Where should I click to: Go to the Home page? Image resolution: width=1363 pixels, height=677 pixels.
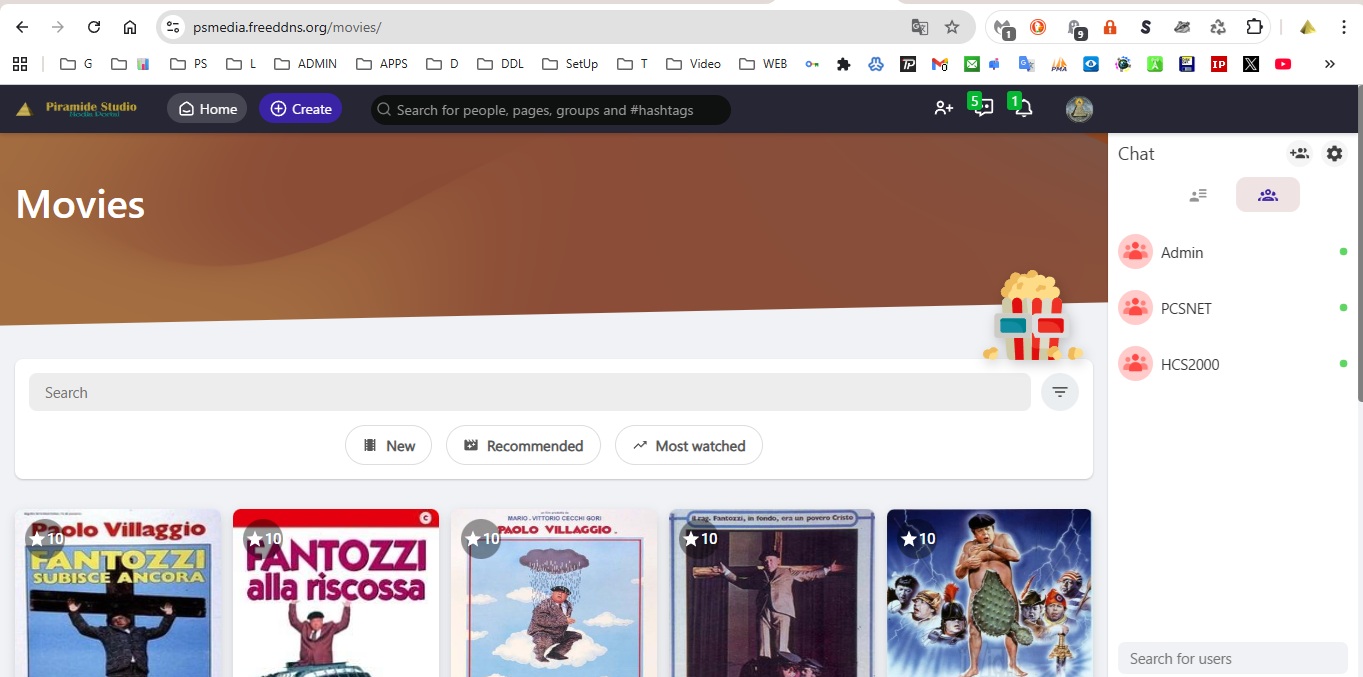[x=207, y=109]
